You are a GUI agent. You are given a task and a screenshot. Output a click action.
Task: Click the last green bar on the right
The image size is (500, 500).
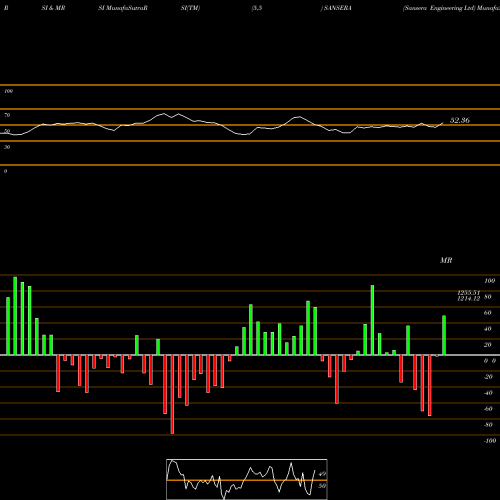(444, 335)
